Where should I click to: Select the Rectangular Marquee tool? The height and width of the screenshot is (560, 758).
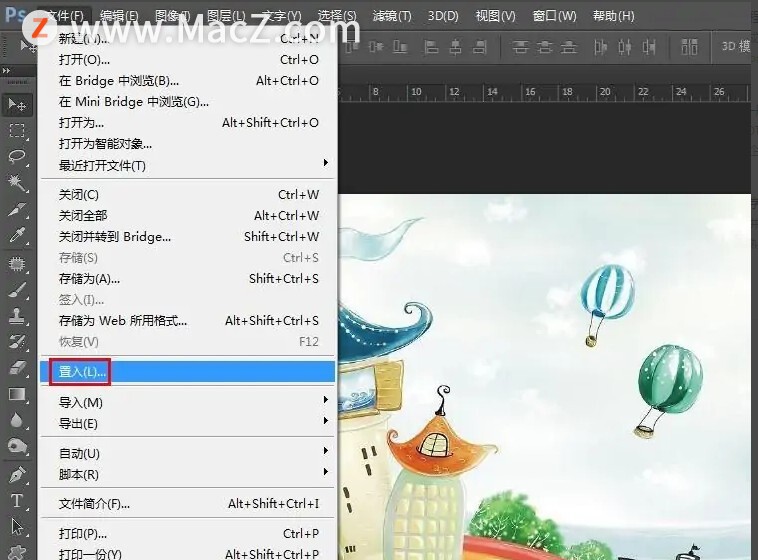pyautogui.click(x=17, y=131)
